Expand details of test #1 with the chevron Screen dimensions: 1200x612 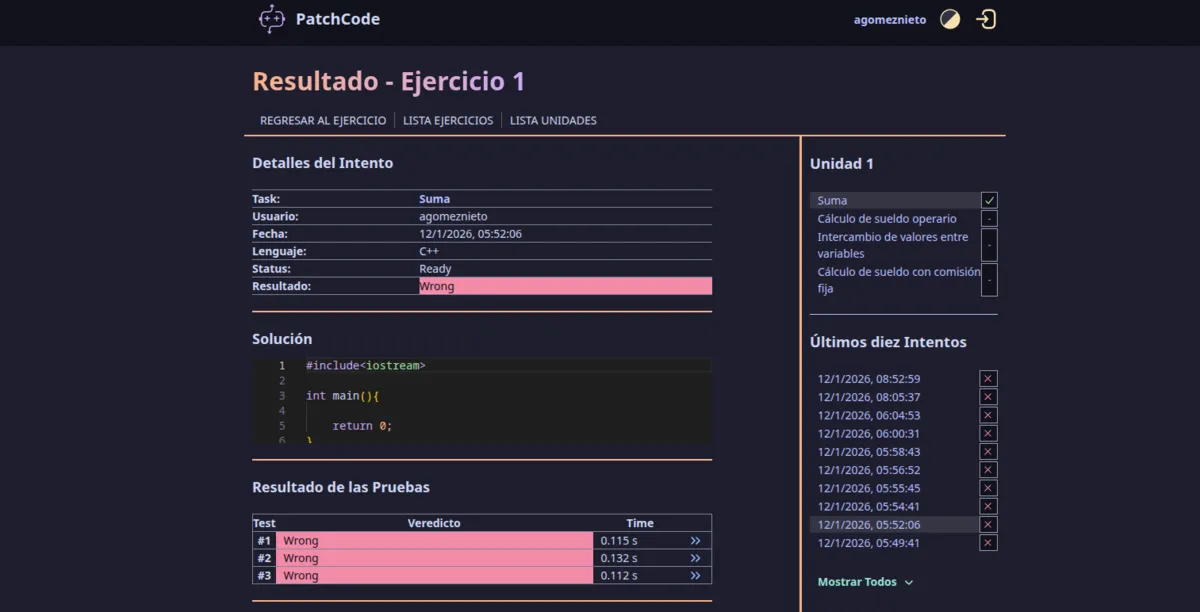(x=694, y=540)
